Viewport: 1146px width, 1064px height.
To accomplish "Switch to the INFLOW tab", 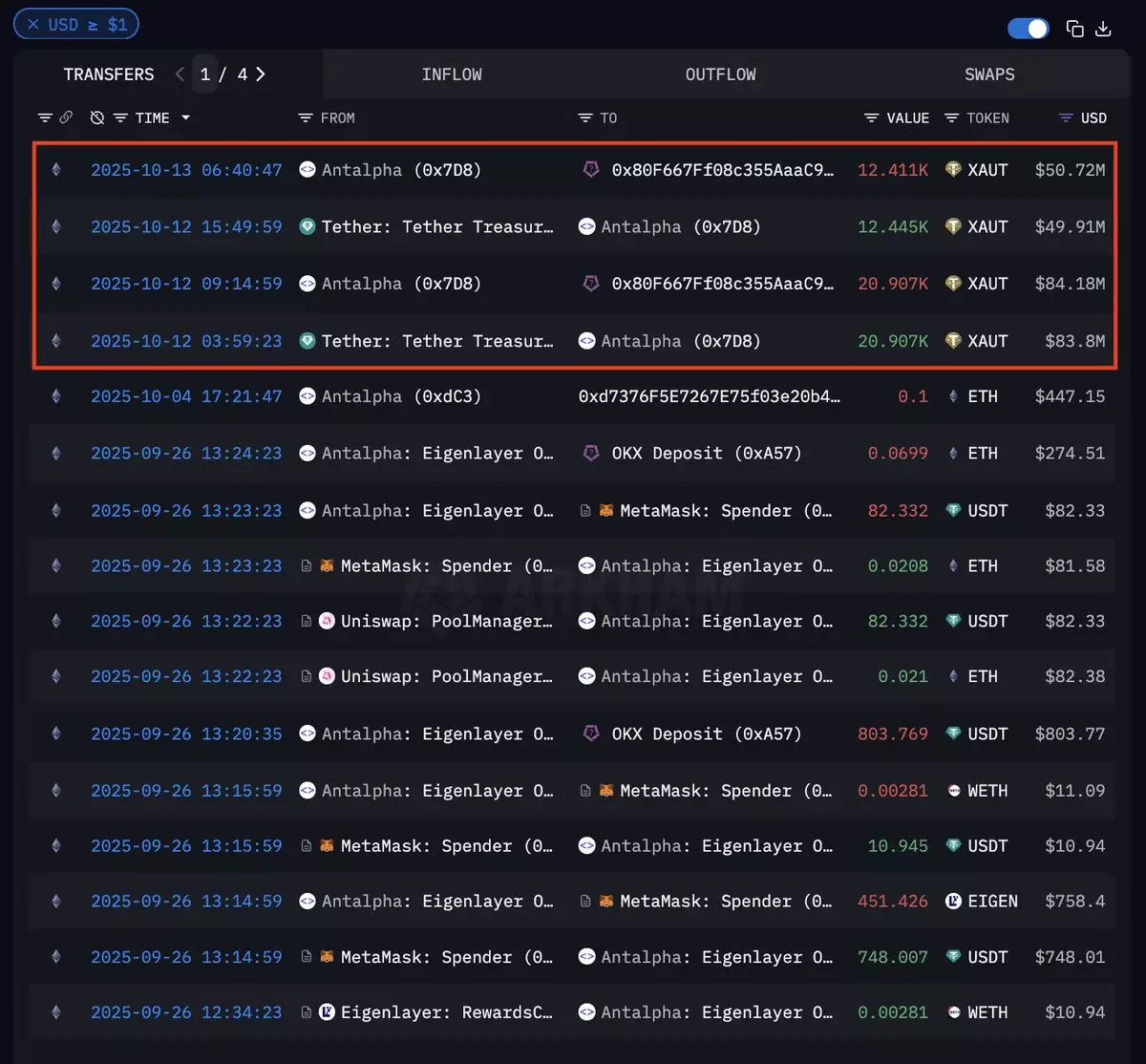I will pos(451,74).
